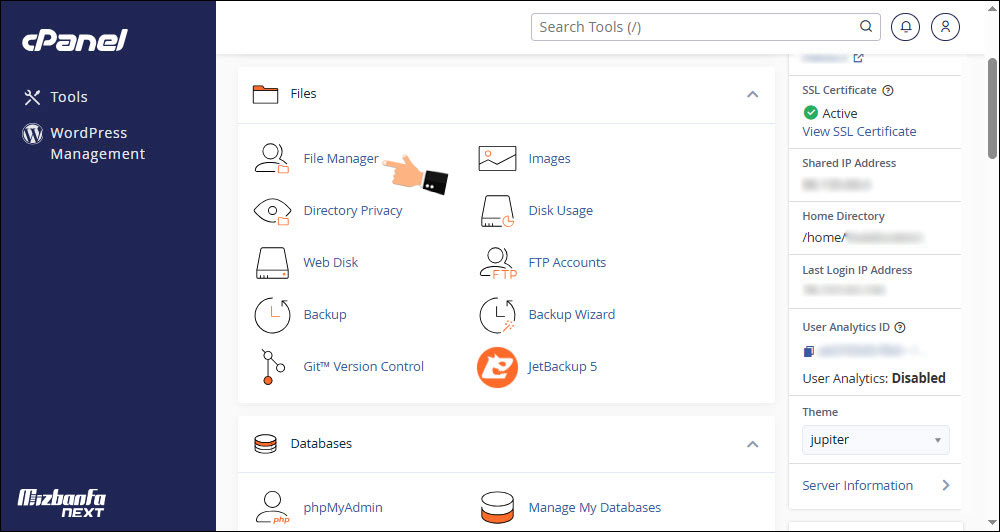The width and height of the screenshot is (1000, 532).
Task: Open the Disk Usage link
Action: pos(561,211)
